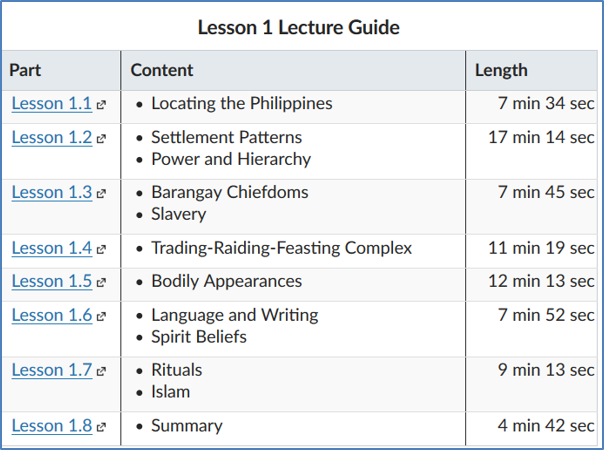Click the Content column header
The width and height of the screenshot is (604, 450).
(x=162, y=70)
